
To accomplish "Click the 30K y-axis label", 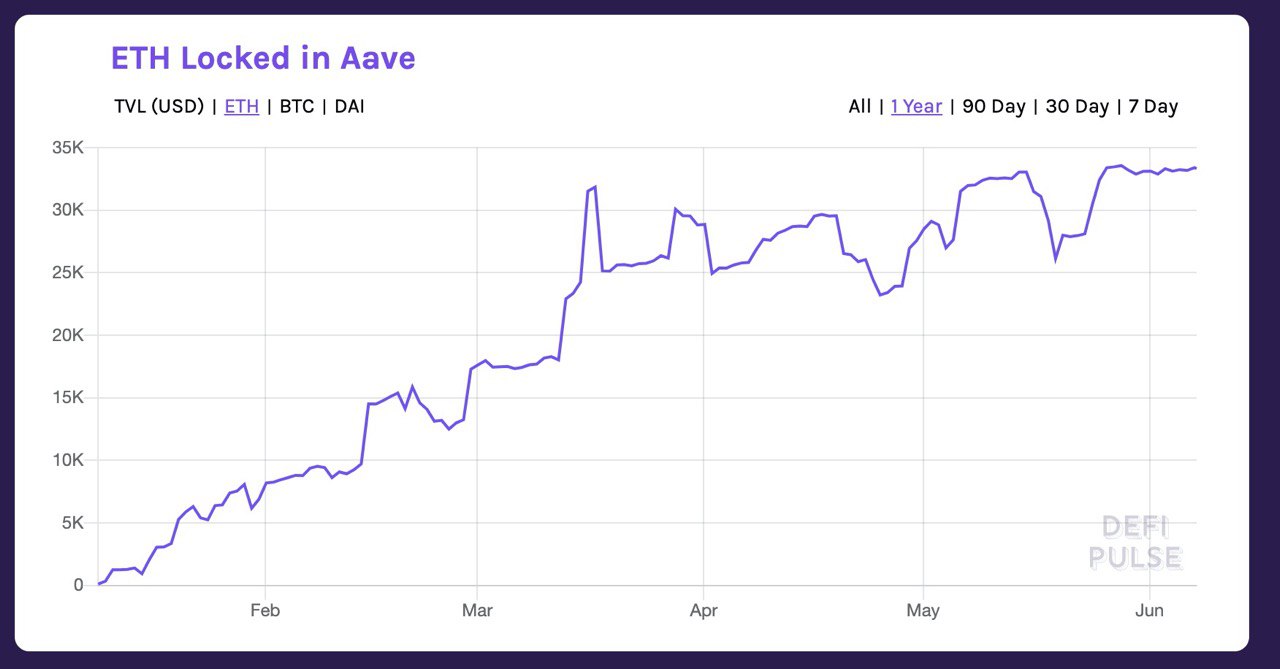I will click(68, 210).
